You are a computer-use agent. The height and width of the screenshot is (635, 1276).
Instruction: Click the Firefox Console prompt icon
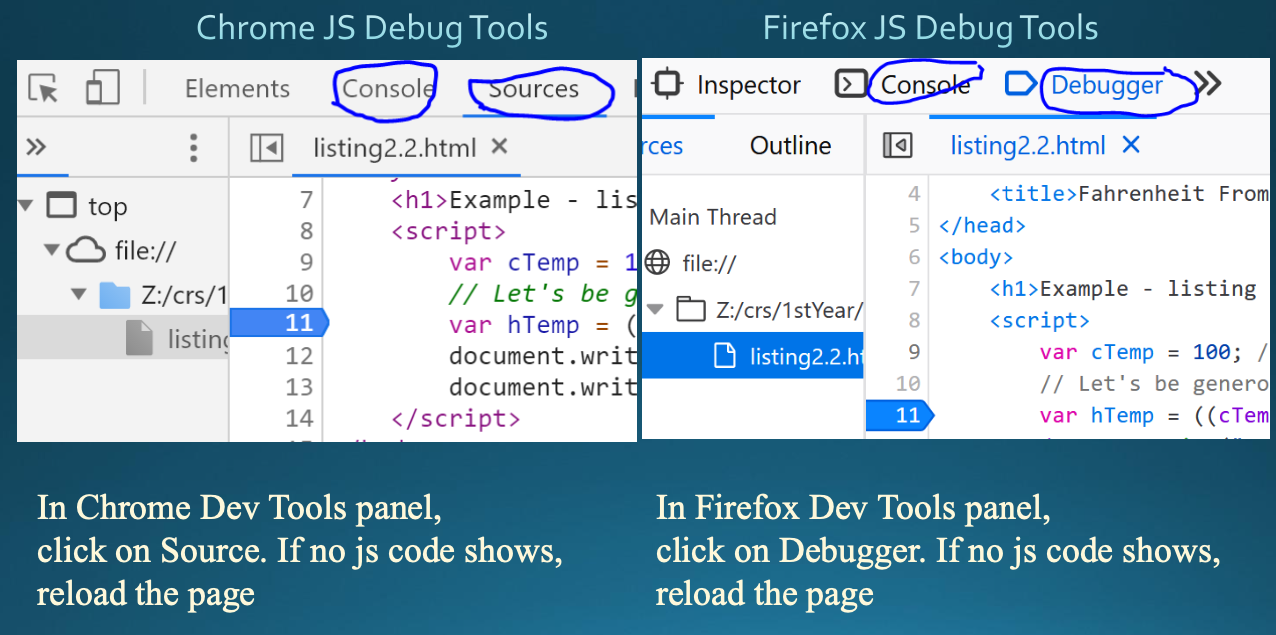(849, 84)
